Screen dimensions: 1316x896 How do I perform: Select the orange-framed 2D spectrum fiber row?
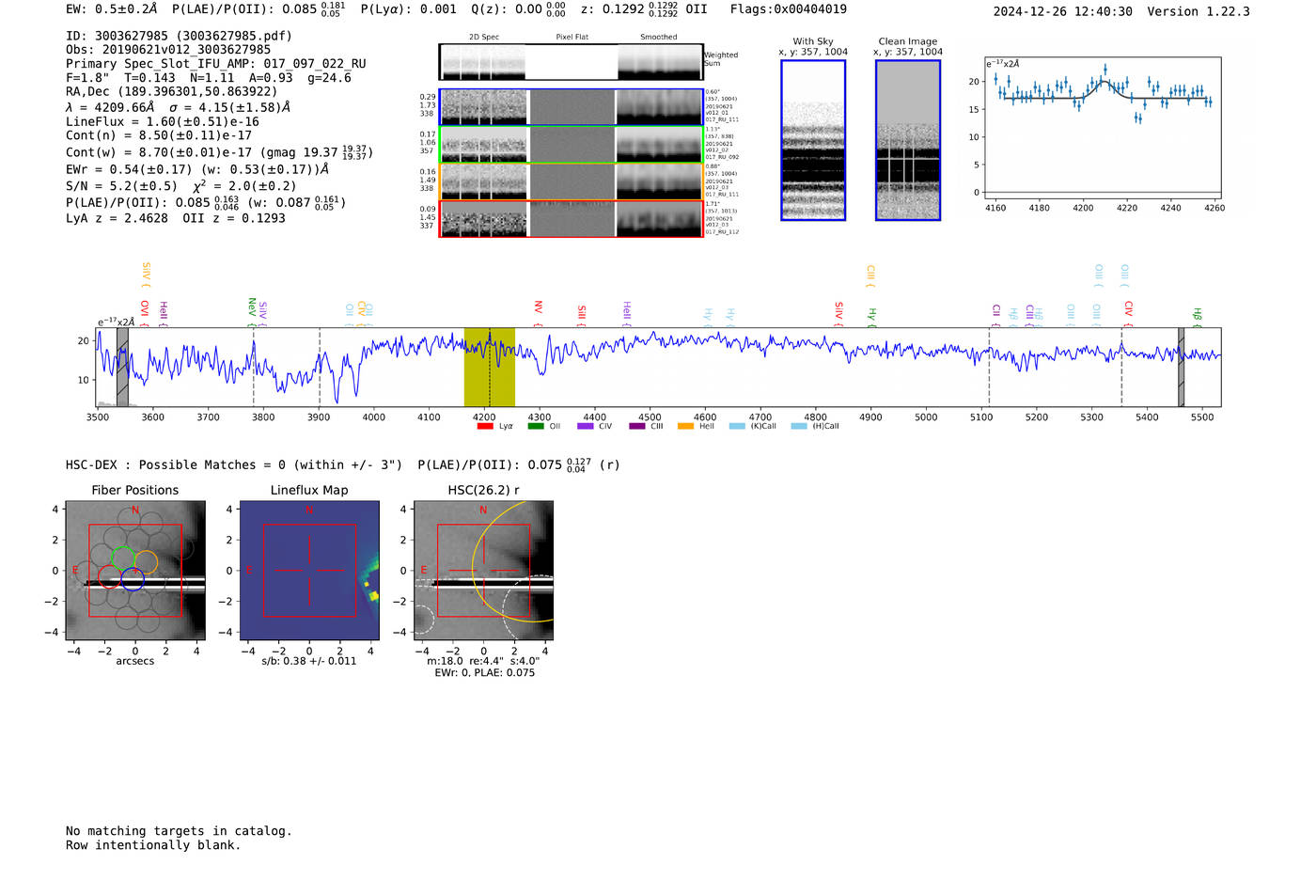571,181
